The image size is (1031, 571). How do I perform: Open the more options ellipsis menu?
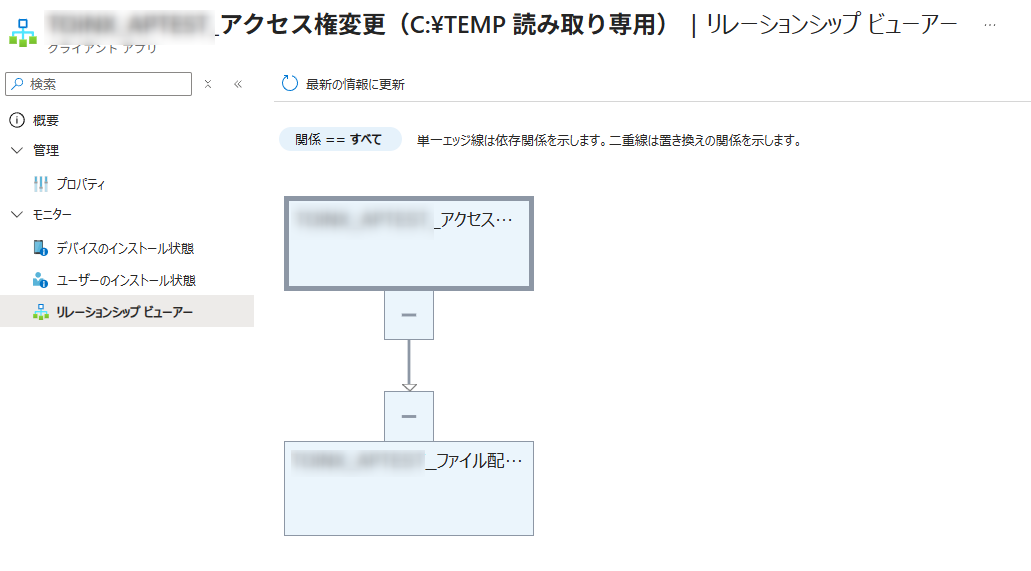989,25
